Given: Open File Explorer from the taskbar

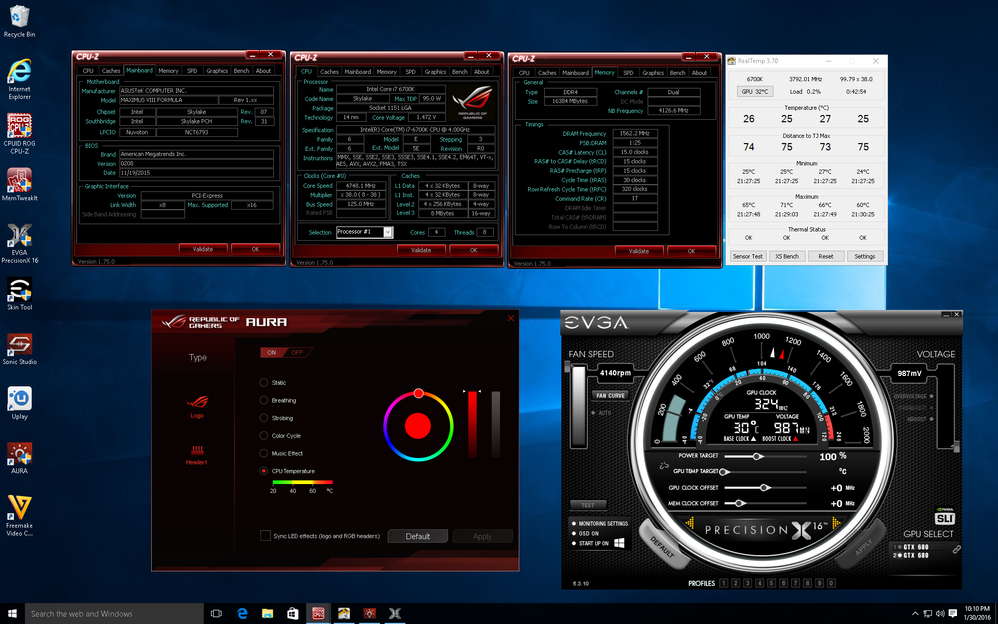Looking at the screenshot, I should tap(267, 614).
